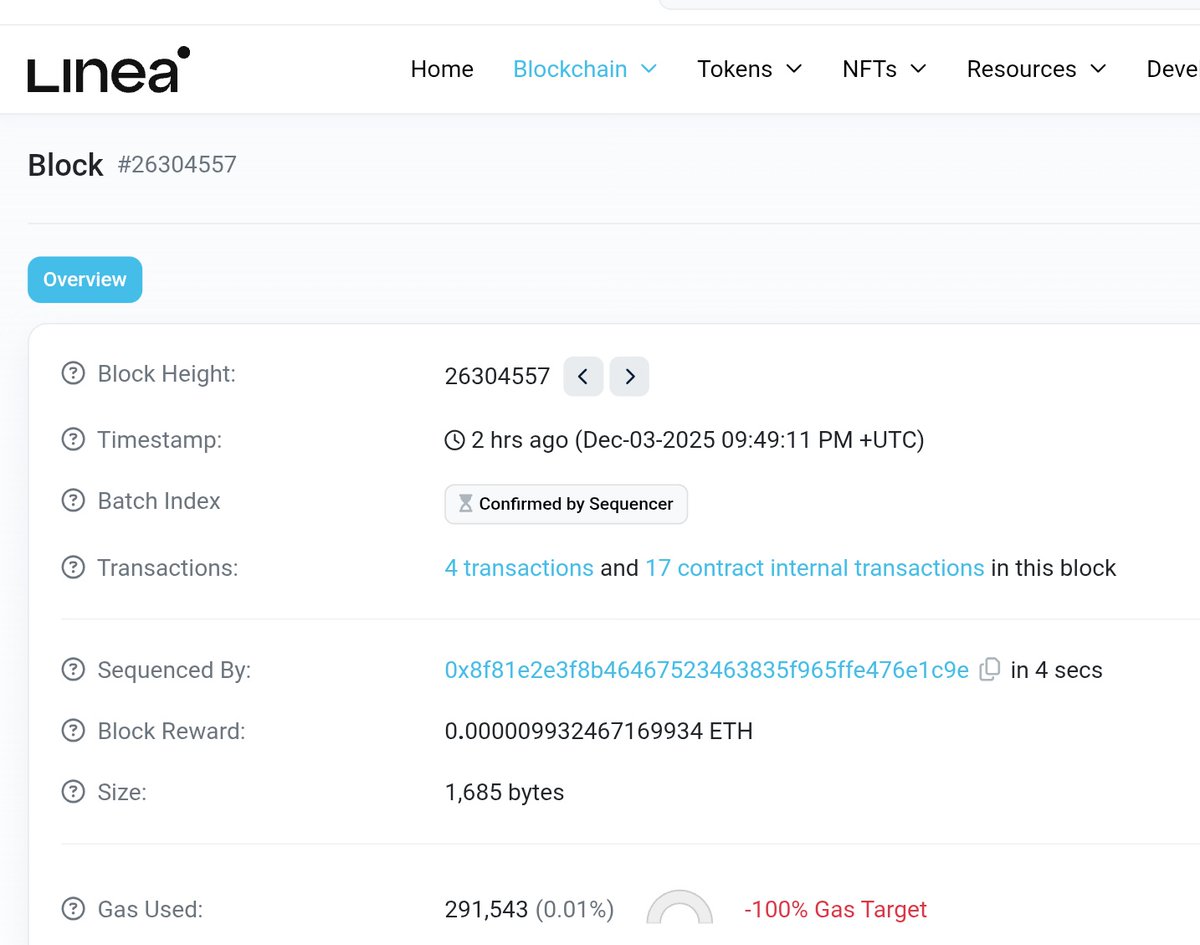
Task: Click the Block Reward label
Action: tap(171, 731)
